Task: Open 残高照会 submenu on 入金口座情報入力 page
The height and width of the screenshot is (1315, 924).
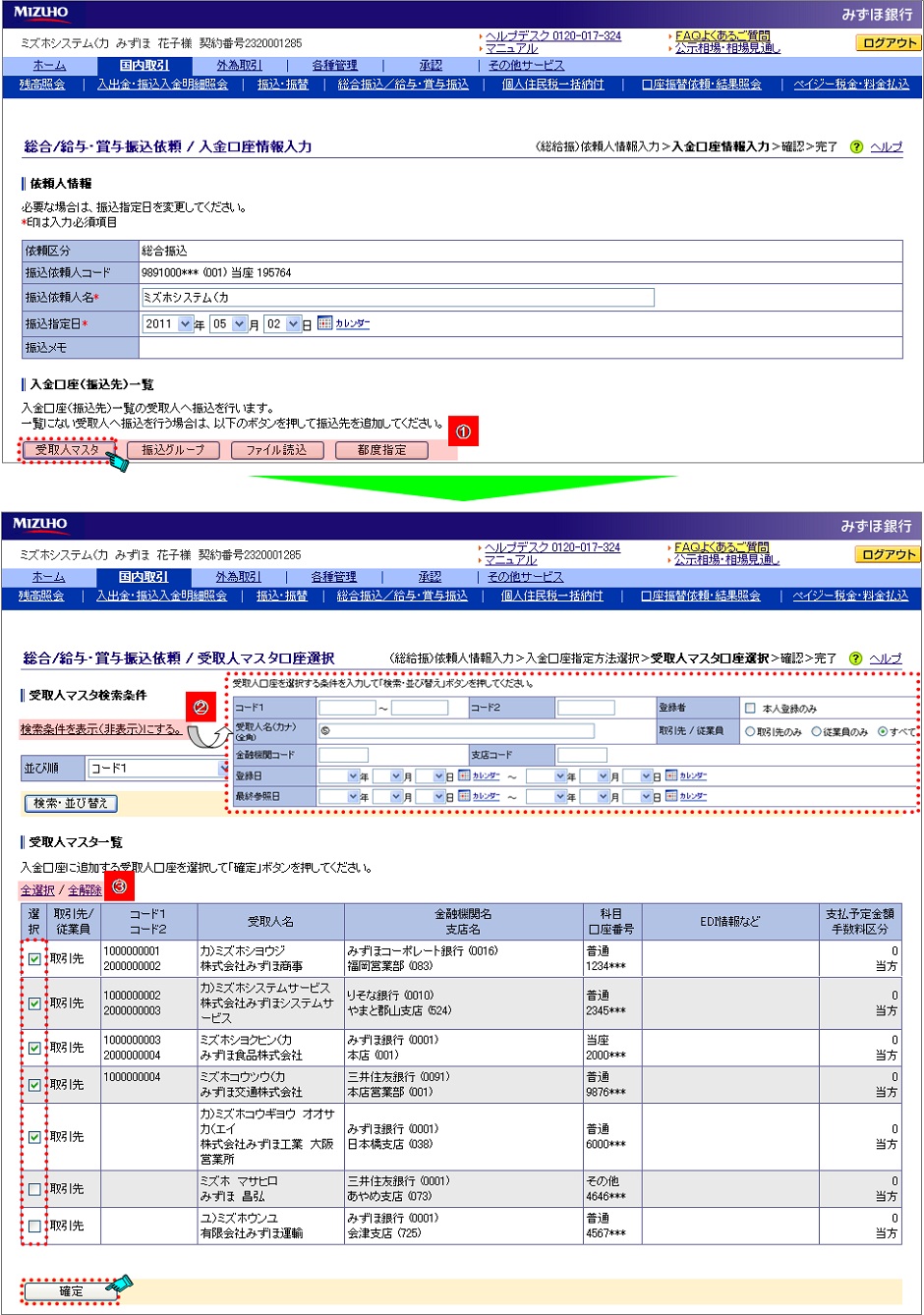Action: pyautogui.click(x=42, y=85)
